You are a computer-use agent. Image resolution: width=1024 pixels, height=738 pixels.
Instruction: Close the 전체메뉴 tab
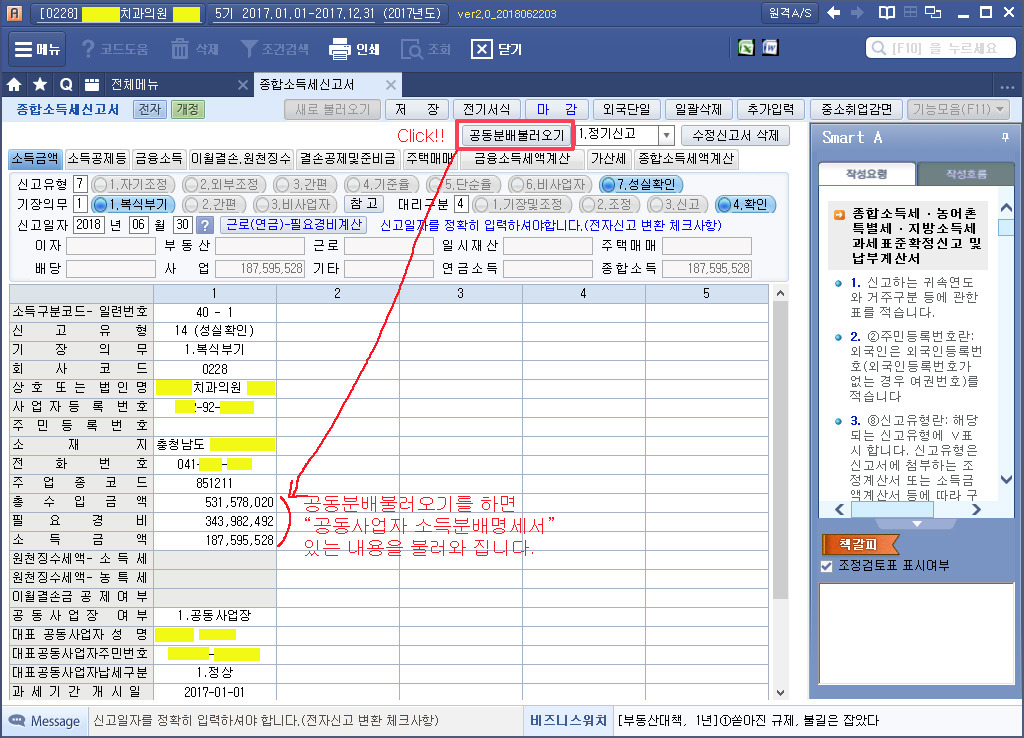[x=242, y=85]
